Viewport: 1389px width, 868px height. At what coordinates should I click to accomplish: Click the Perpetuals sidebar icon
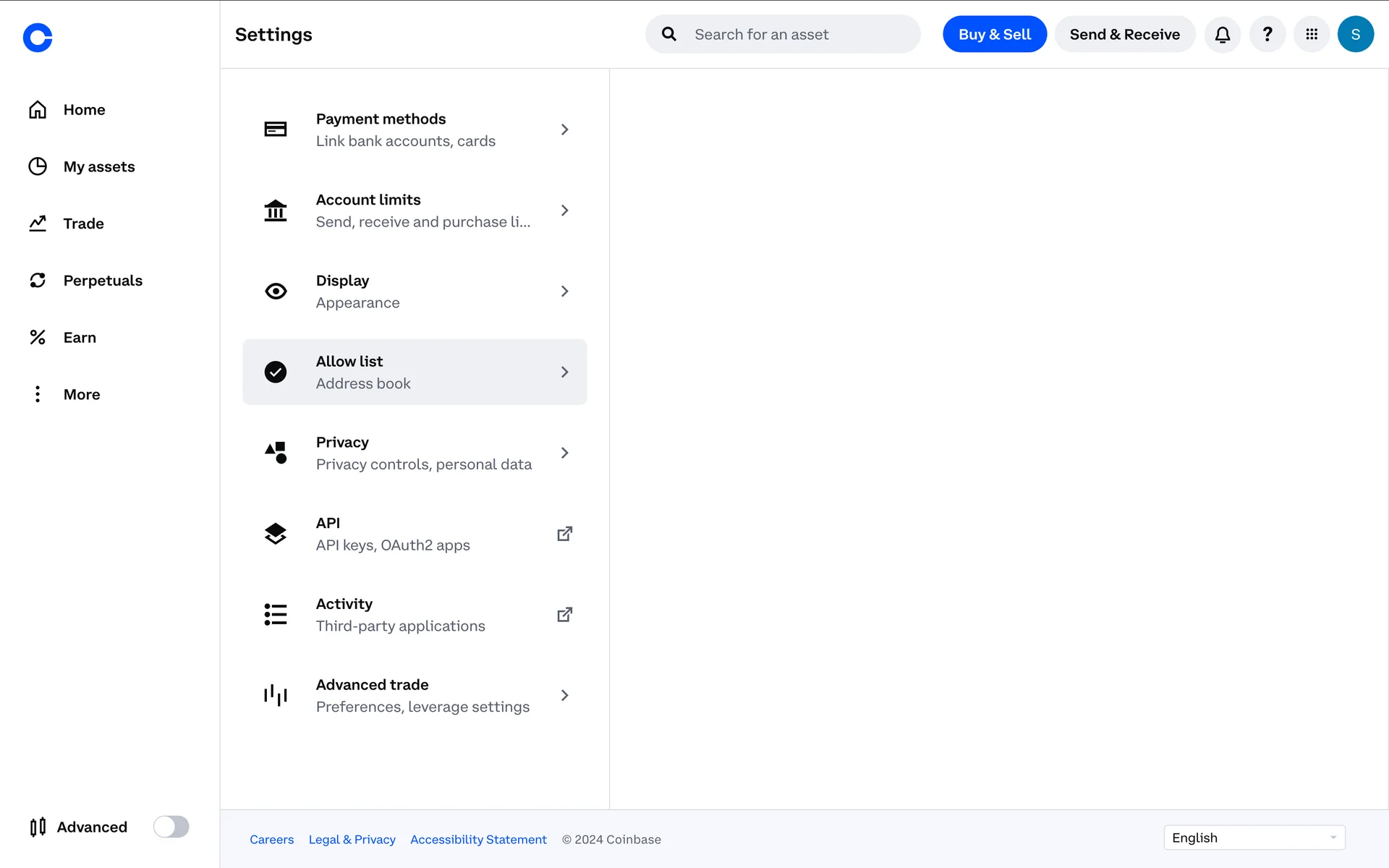point(38,281)
